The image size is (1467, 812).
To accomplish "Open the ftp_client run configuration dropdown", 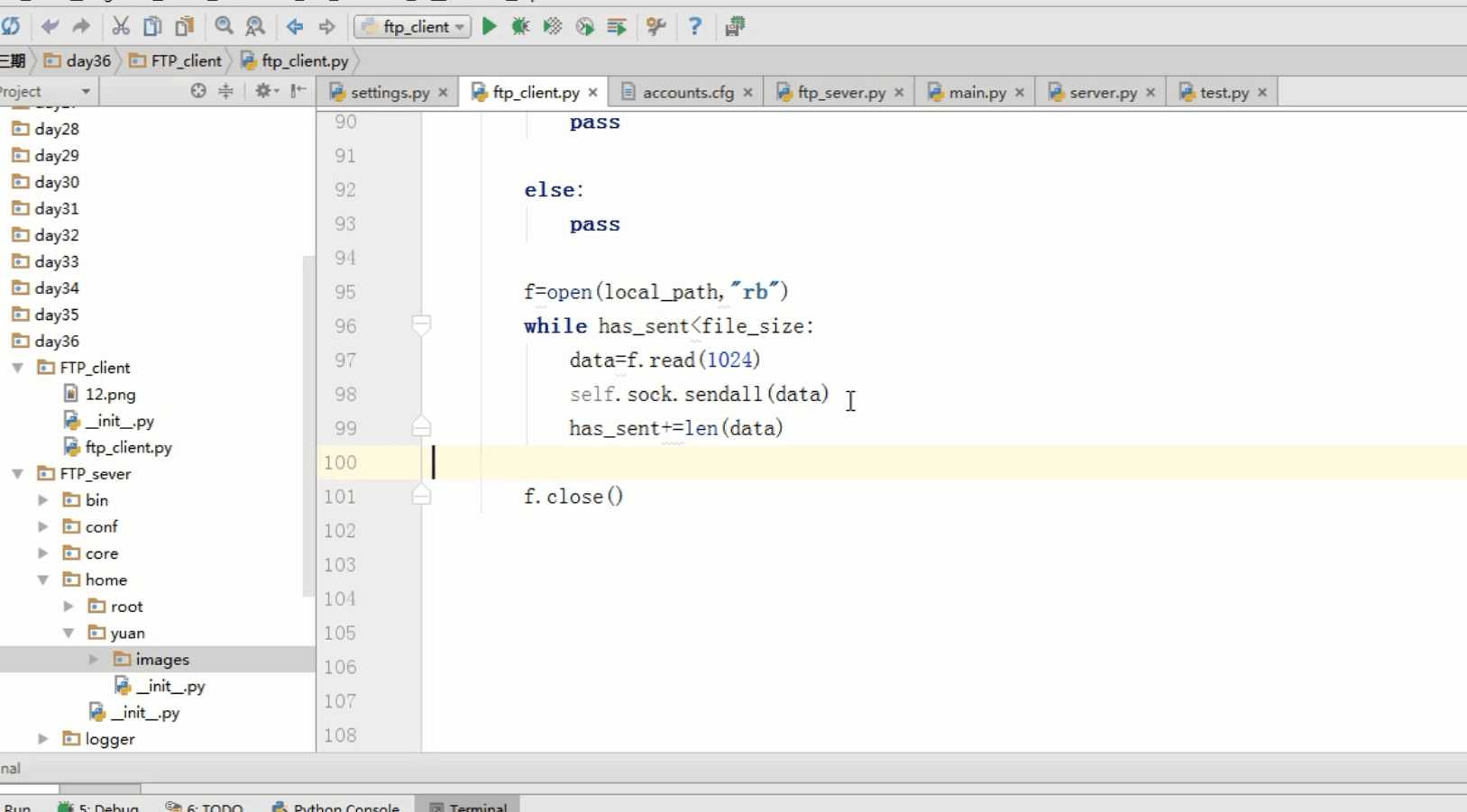I will coord(412,26).
